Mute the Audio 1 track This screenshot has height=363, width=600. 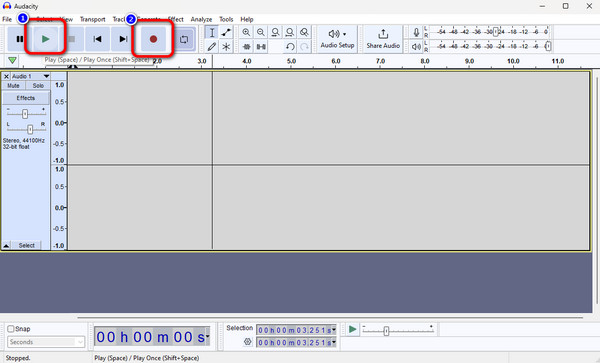[13, 86]
